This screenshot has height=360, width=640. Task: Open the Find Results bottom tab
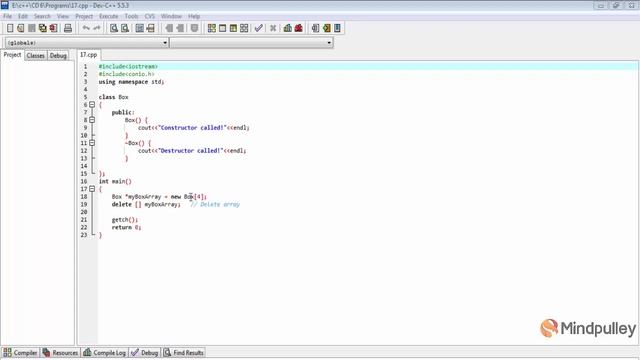pos(184,353)
